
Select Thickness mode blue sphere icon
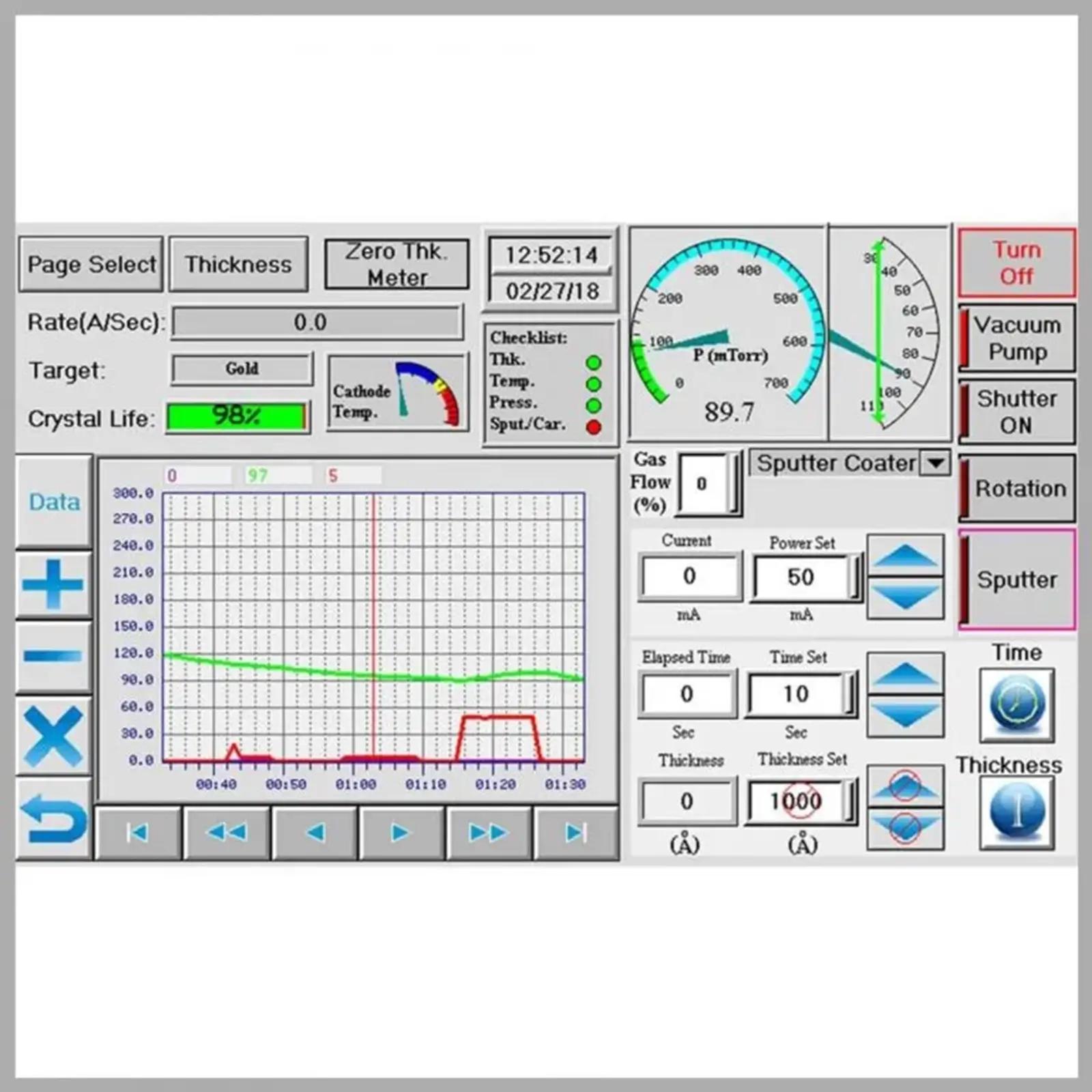pyautogui.click(x=1017, y=813)
